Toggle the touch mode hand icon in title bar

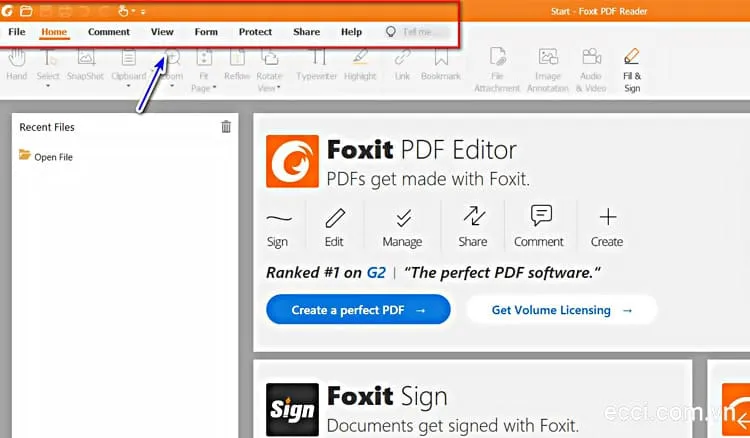click(x=123, y=11)
